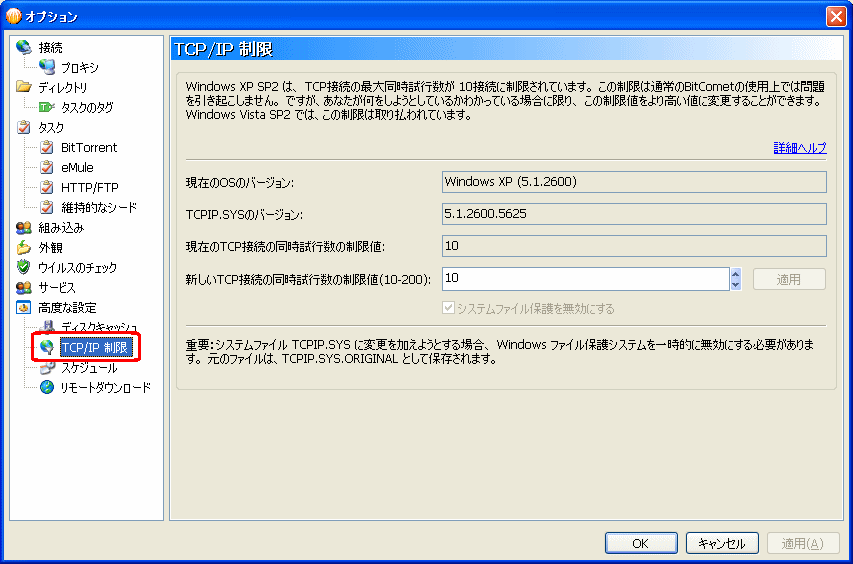This screenshot has width=853, height=564.
Task: Open the プロキシ settings page
Action: point(80,68)
